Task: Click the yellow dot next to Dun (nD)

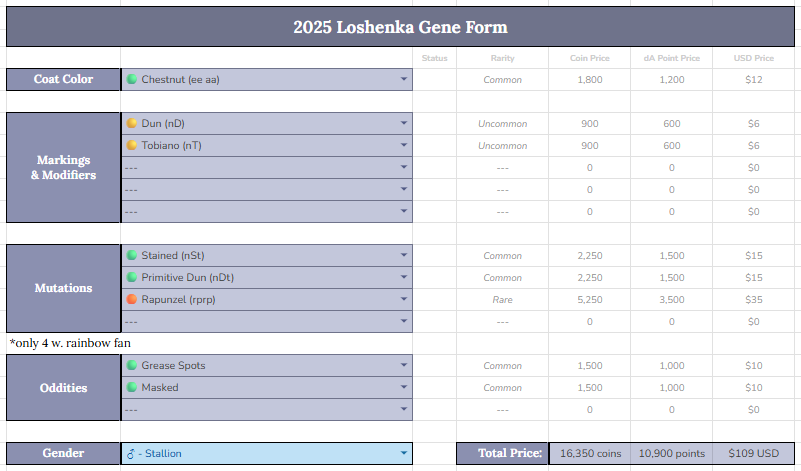Action: tap(132, 123)
